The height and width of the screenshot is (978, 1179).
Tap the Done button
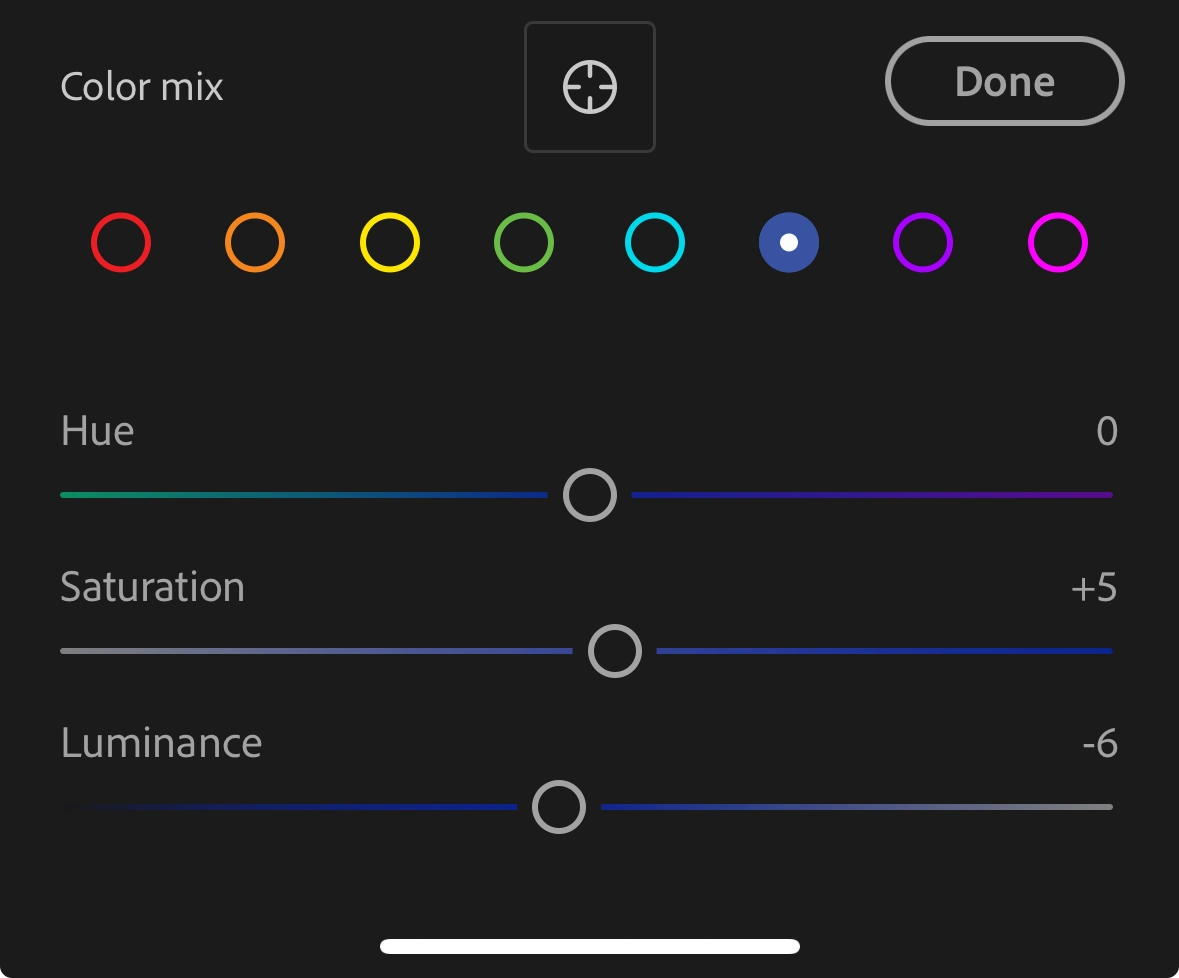(x=1005, y=81)
